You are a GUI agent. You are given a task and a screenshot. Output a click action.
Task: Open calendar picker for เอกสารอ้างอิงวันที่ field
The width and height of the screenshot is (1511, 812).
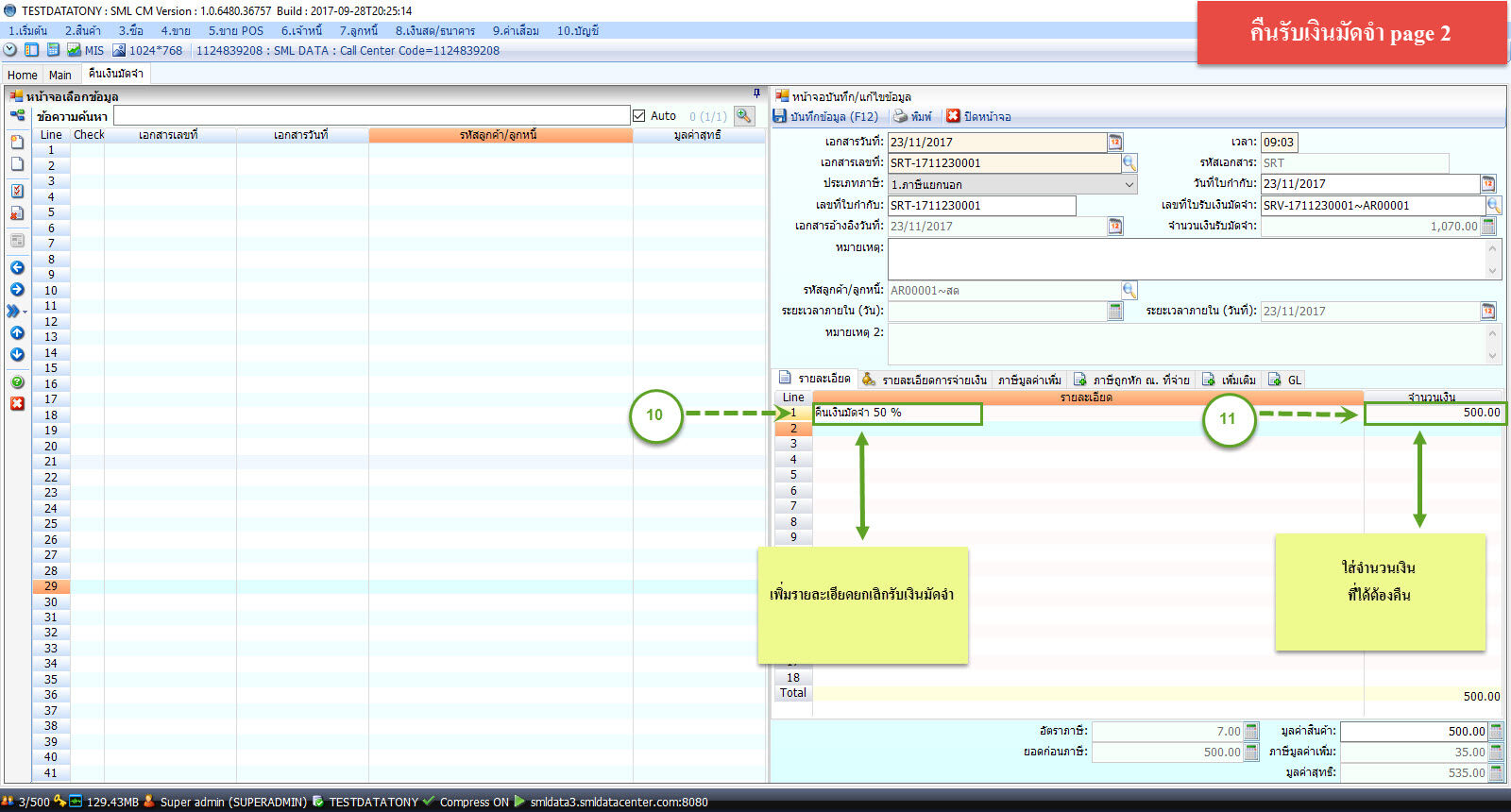[x=1115, y=226]
